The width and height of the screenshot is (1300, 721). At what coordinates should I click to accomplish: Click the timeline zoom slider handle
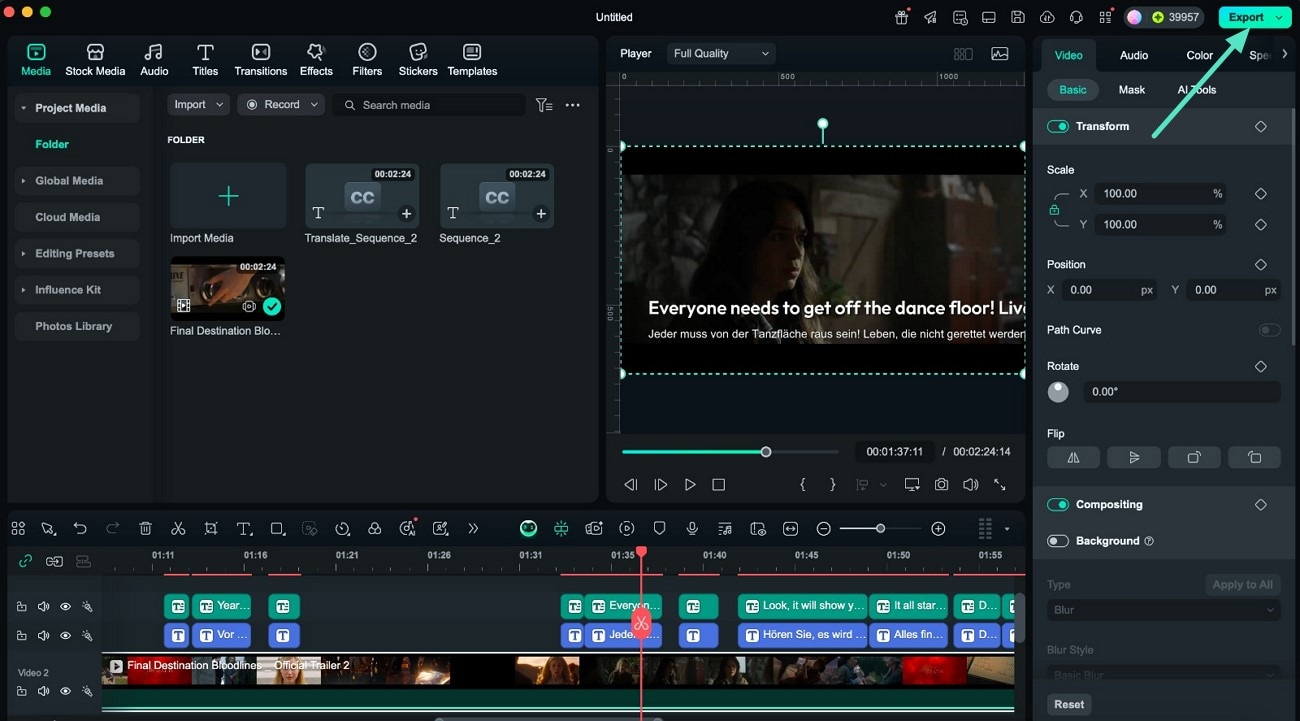[x=880, y=529]
